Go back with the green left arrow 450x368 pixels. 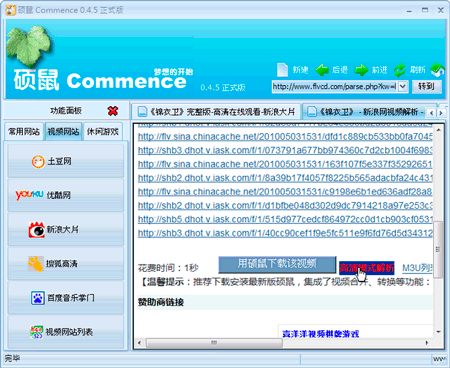(322, 70)
